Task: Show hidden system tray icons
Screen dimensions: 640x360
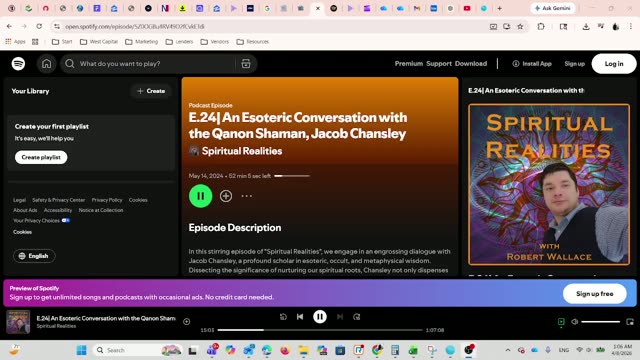Action: coord(508,350)
